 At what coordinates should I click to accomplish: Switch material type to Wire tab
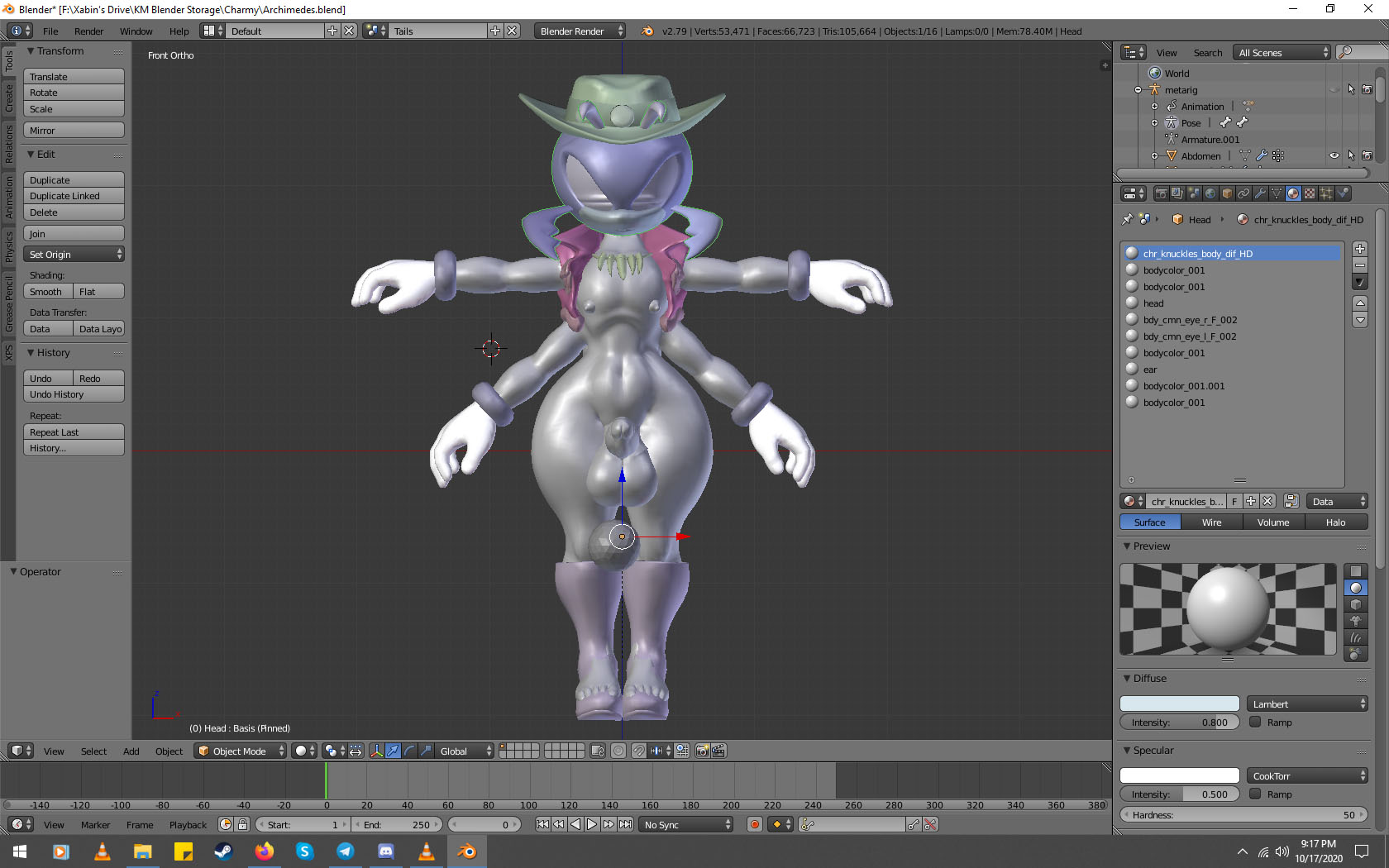pyautogui.click(x=1211, y=522)
